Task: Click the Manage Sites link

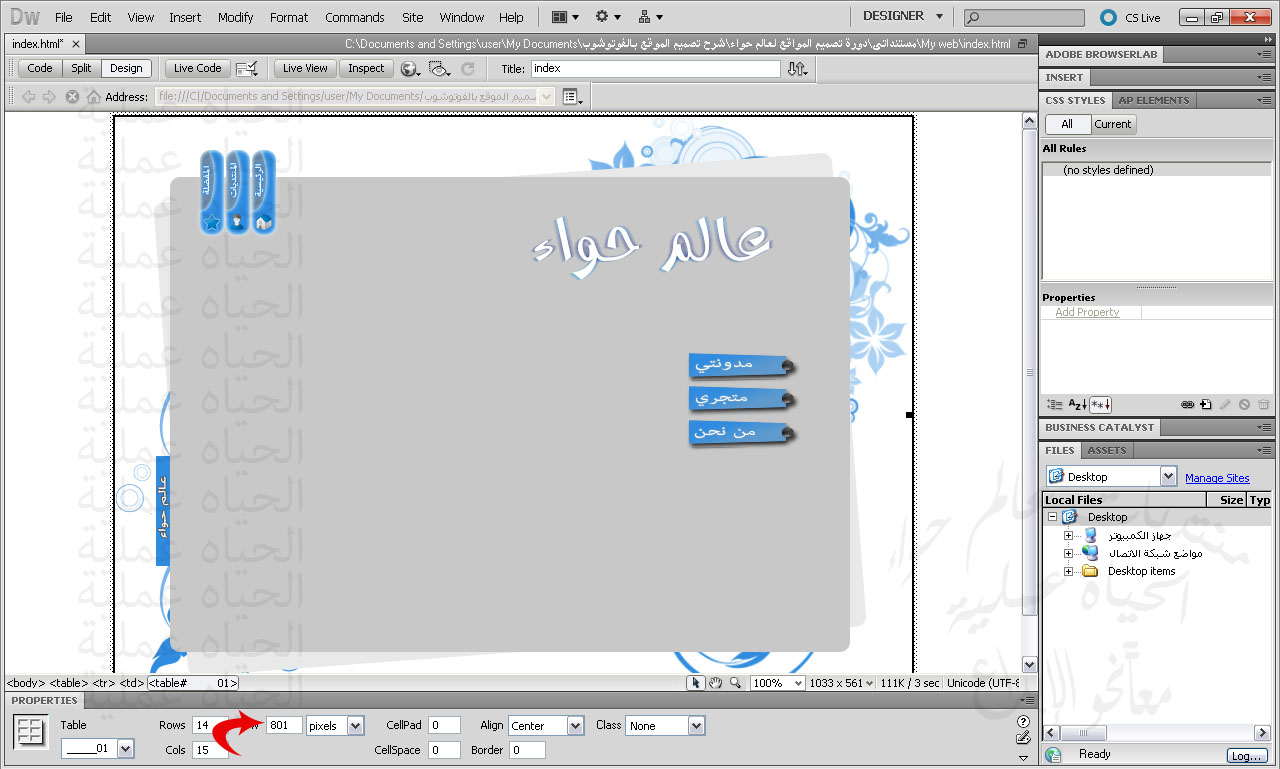Action: click(1217, 478)
